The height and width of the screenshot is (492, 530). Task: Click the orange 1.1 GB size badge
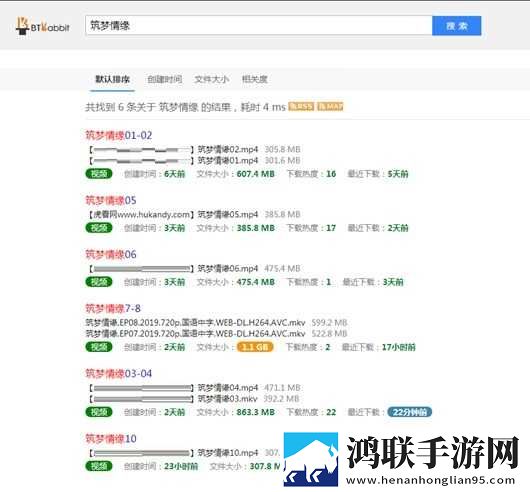tap(255, 347)
